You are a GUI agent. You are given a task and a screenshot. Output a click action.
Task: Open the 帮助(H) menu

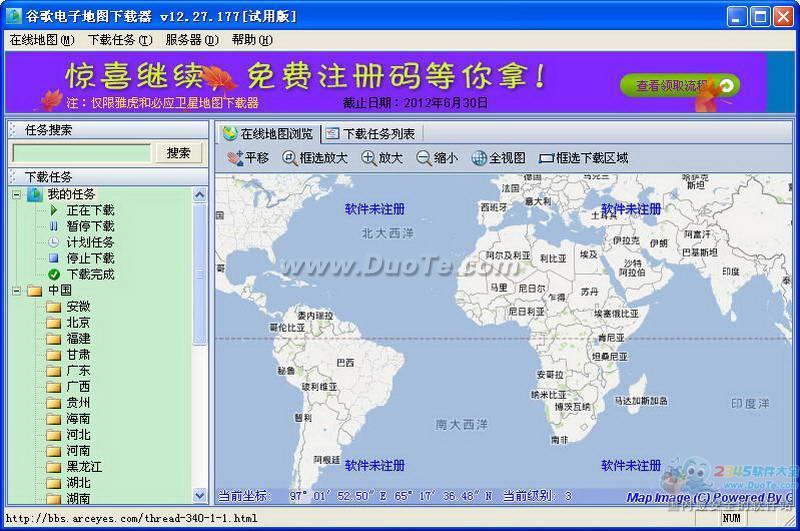(252, 40)
